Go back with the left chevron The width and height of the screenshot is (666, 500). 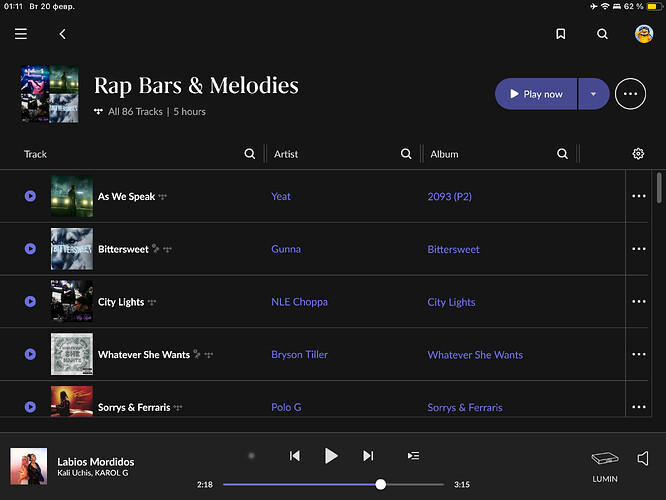[62, 34]
